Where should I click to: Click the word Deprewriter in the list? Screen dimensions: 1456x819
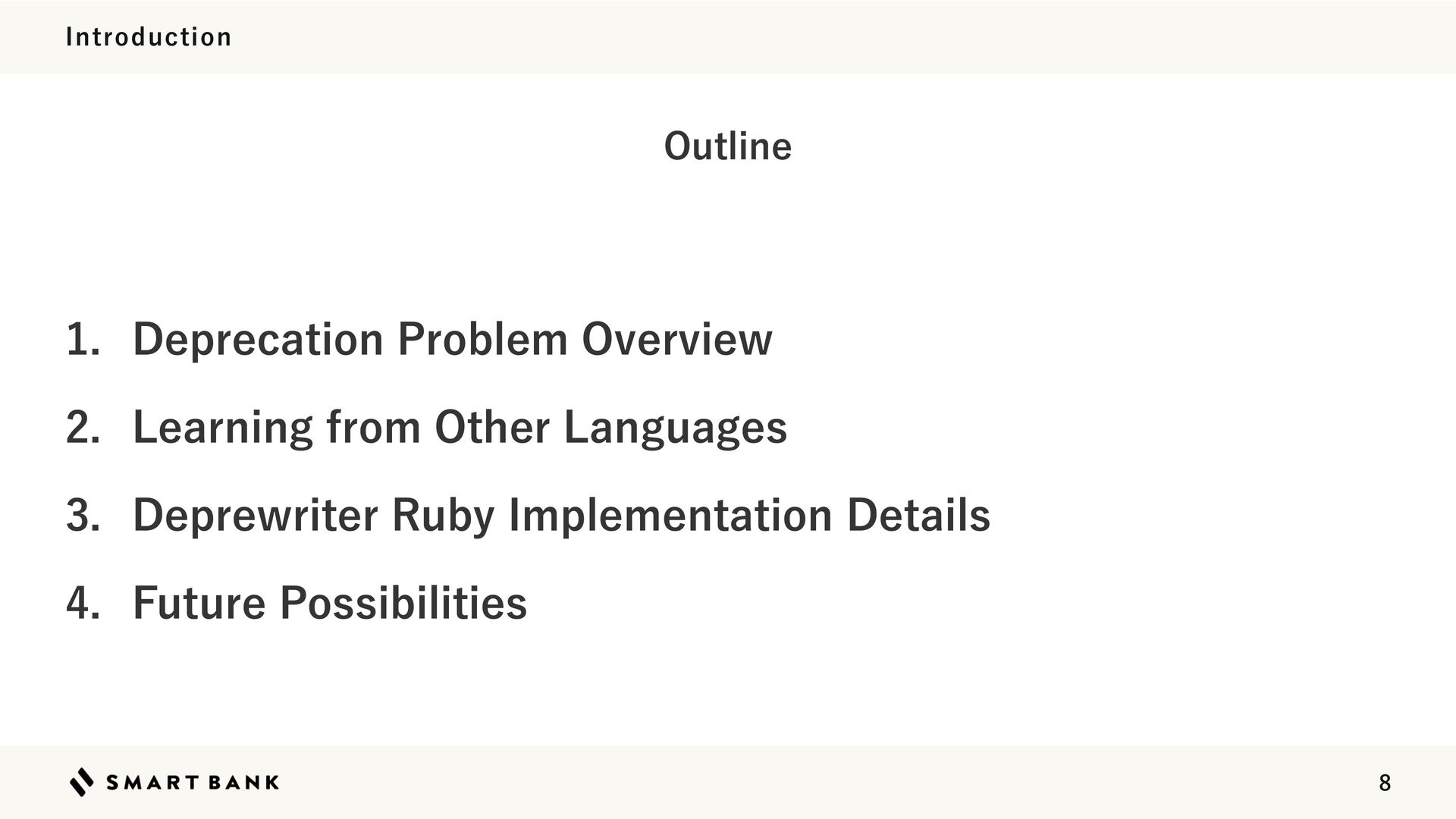[x=255, y=515]
